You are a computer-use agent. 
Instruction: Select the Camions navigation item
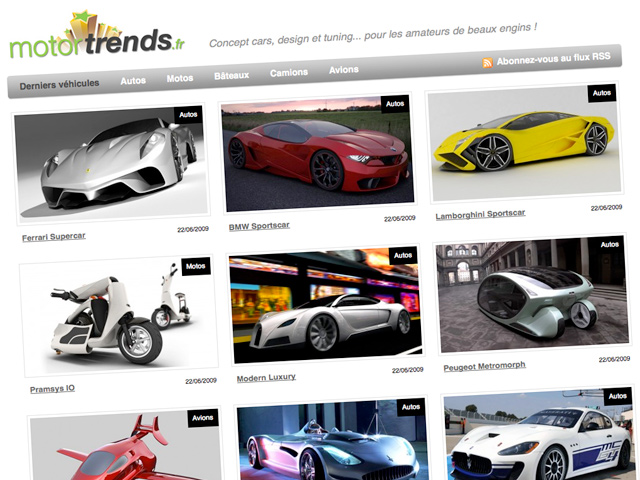289,72
